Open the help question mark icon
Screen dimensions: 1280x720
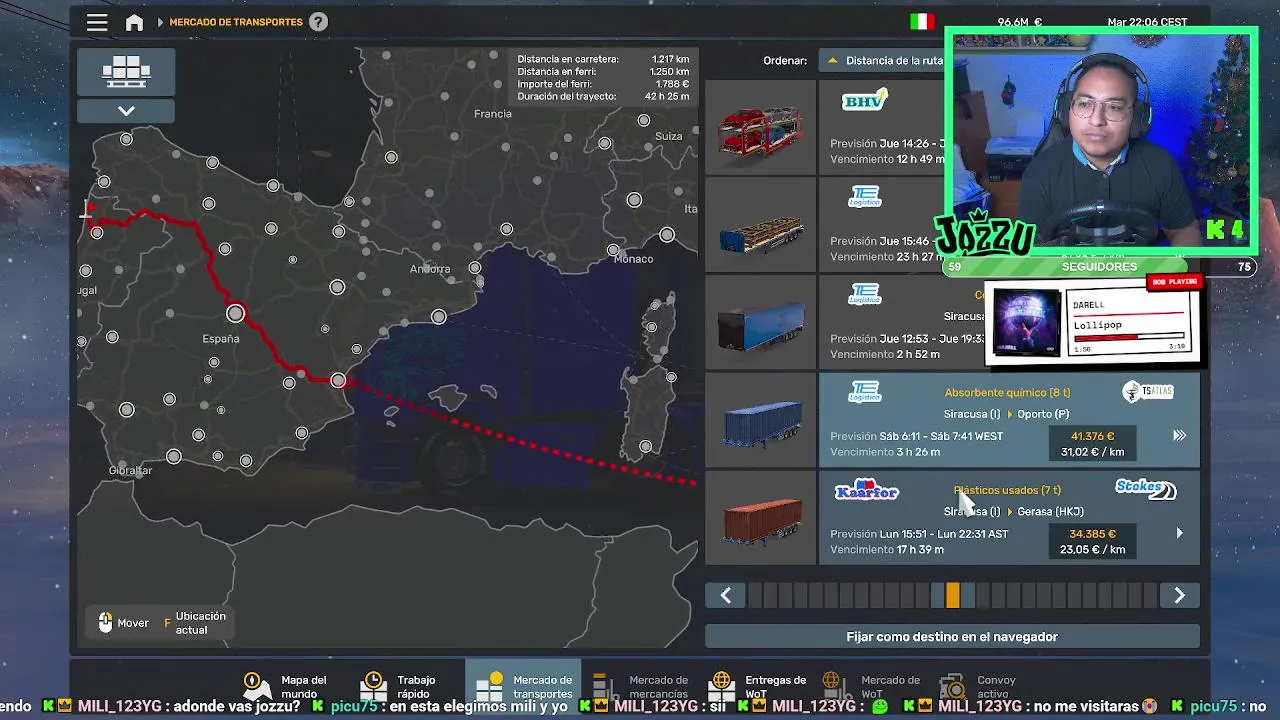coord(318,22)
